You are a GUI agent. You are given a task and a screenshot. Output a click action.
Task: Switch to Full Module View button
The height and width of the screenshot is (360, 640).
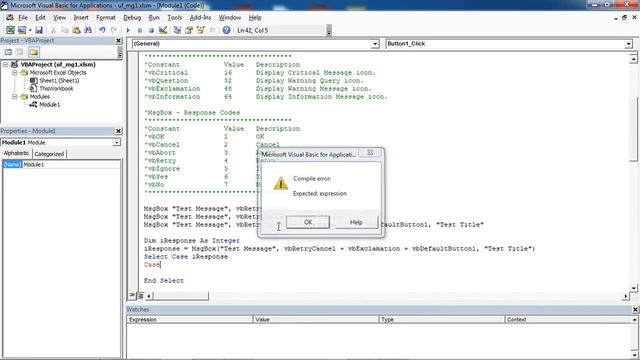point(140,296)
